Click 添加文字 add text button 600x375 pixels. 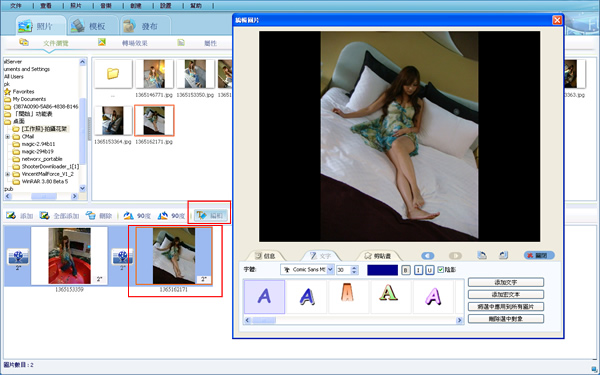(x=505, y=282)
